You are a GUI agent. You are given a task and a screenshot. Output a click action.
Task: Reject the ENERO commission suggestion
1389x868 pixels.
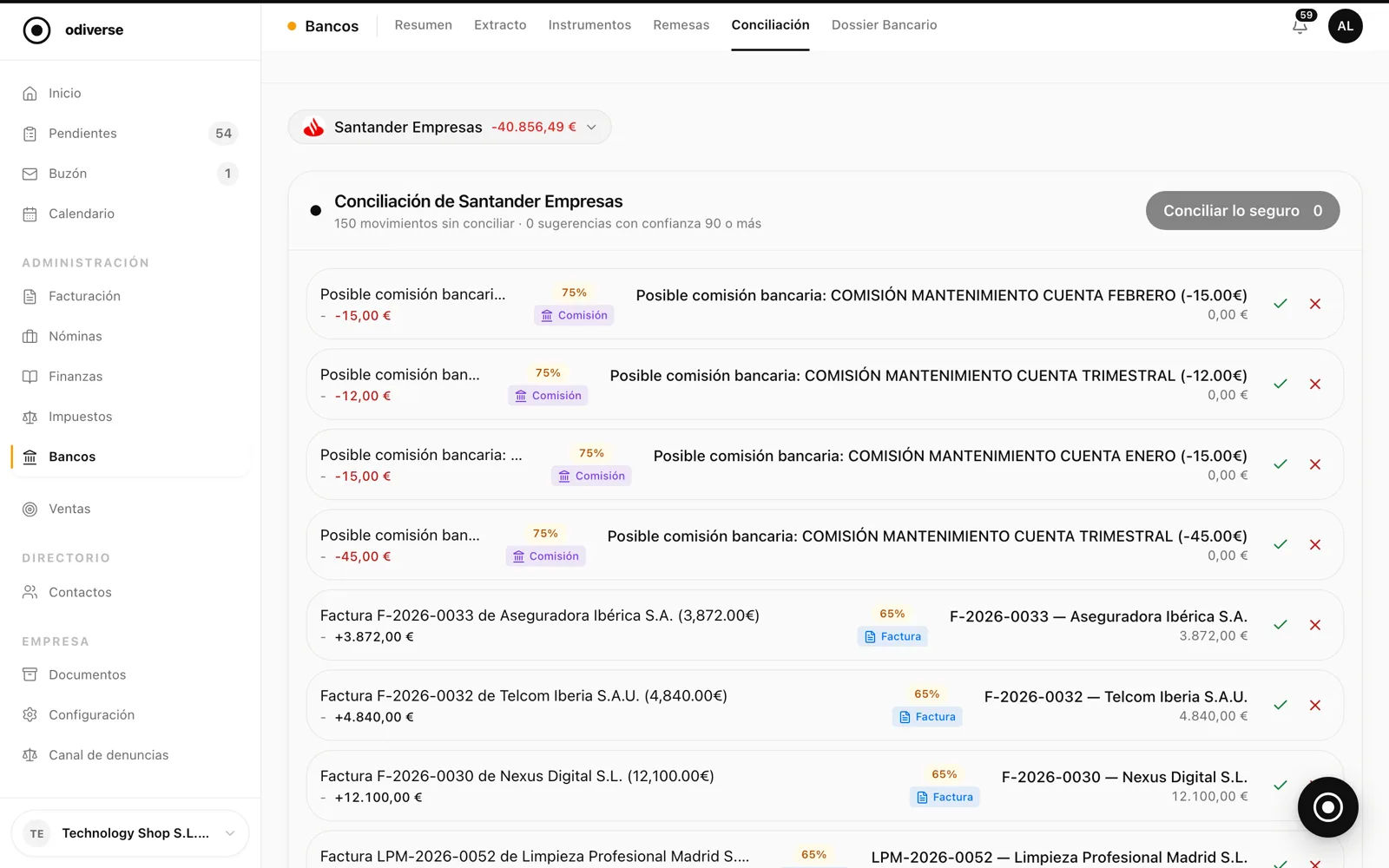coord(1315,464)
